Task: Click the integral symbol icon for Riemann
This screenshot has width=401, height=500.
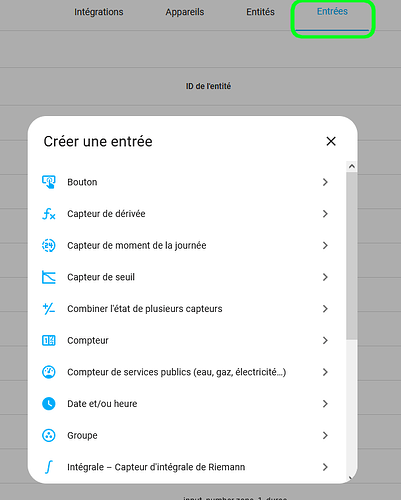Action: (49, 467)
